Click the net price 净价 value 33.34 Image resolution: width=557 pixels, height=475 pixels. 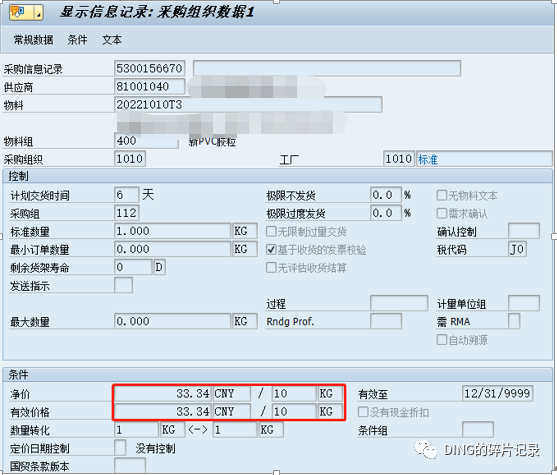(163, 394)
